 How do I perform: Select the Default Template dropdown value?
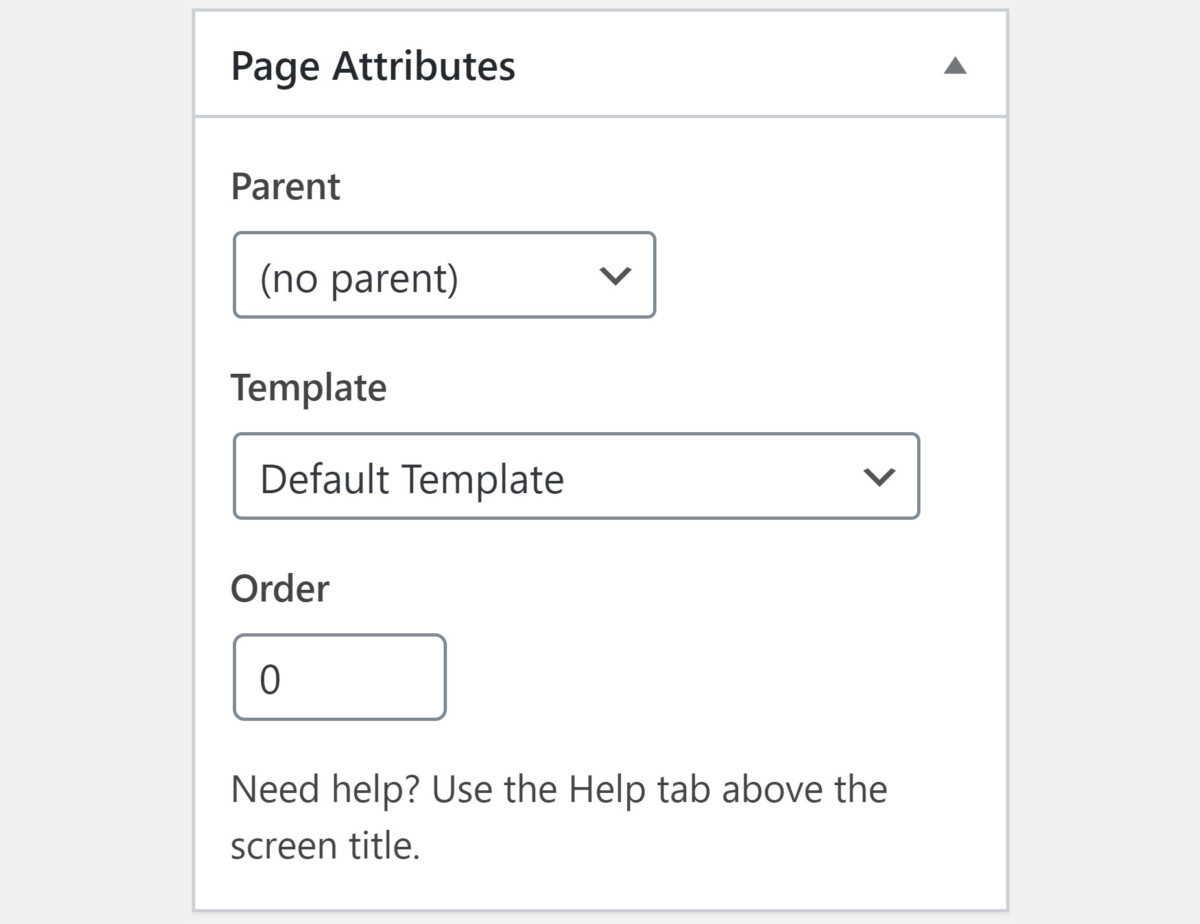(411, 478)
